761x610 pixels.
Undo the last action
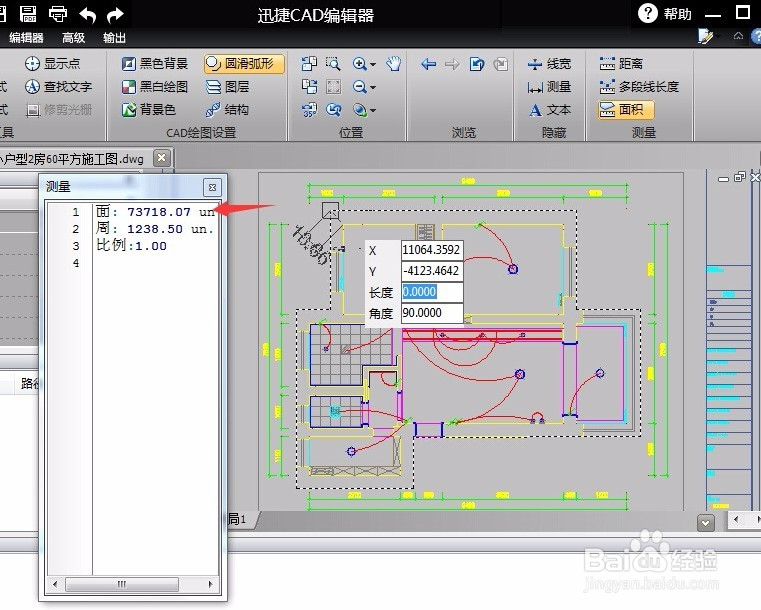pos(87,15)
